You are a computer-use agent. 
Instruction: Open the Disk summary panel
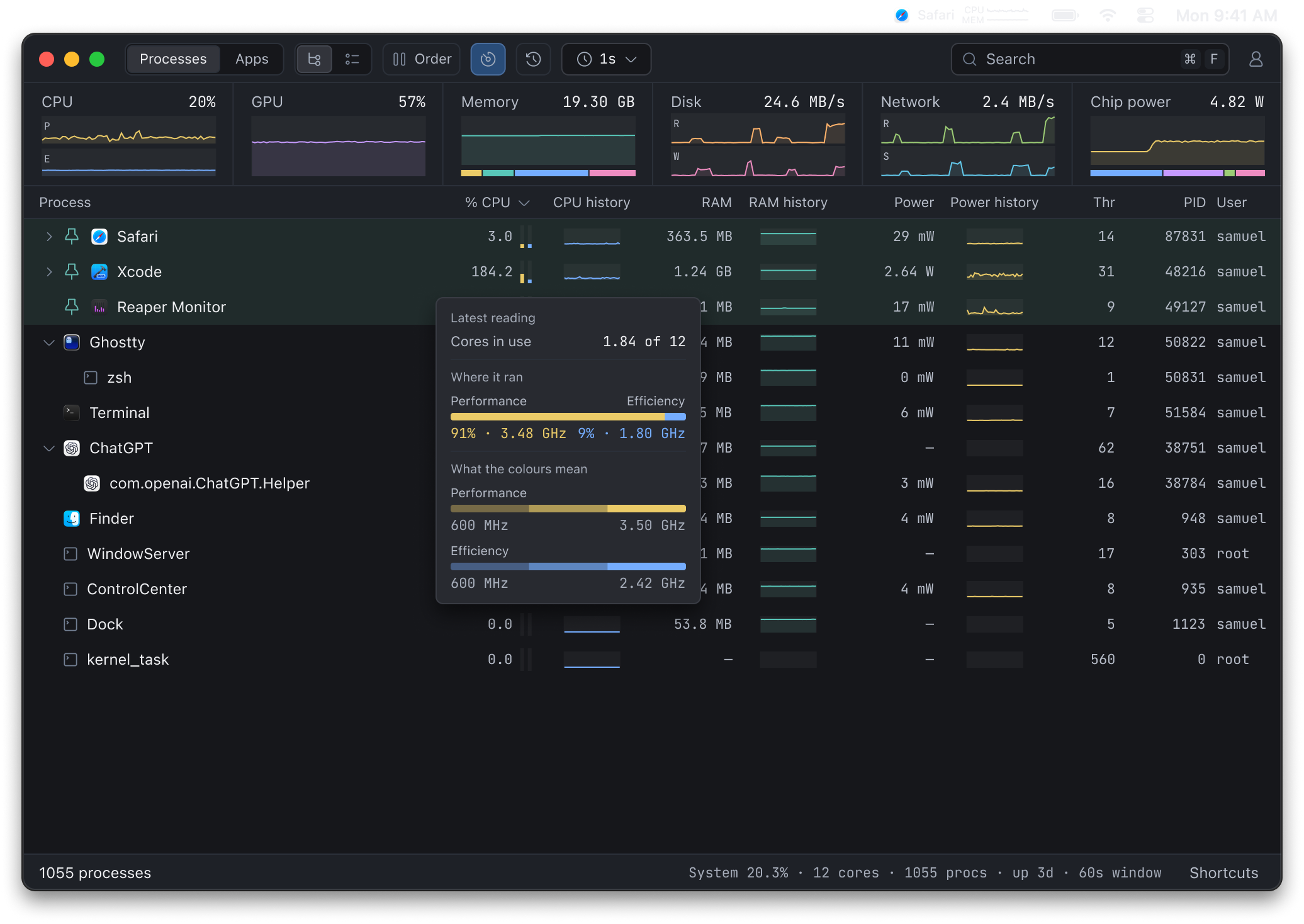758,133
